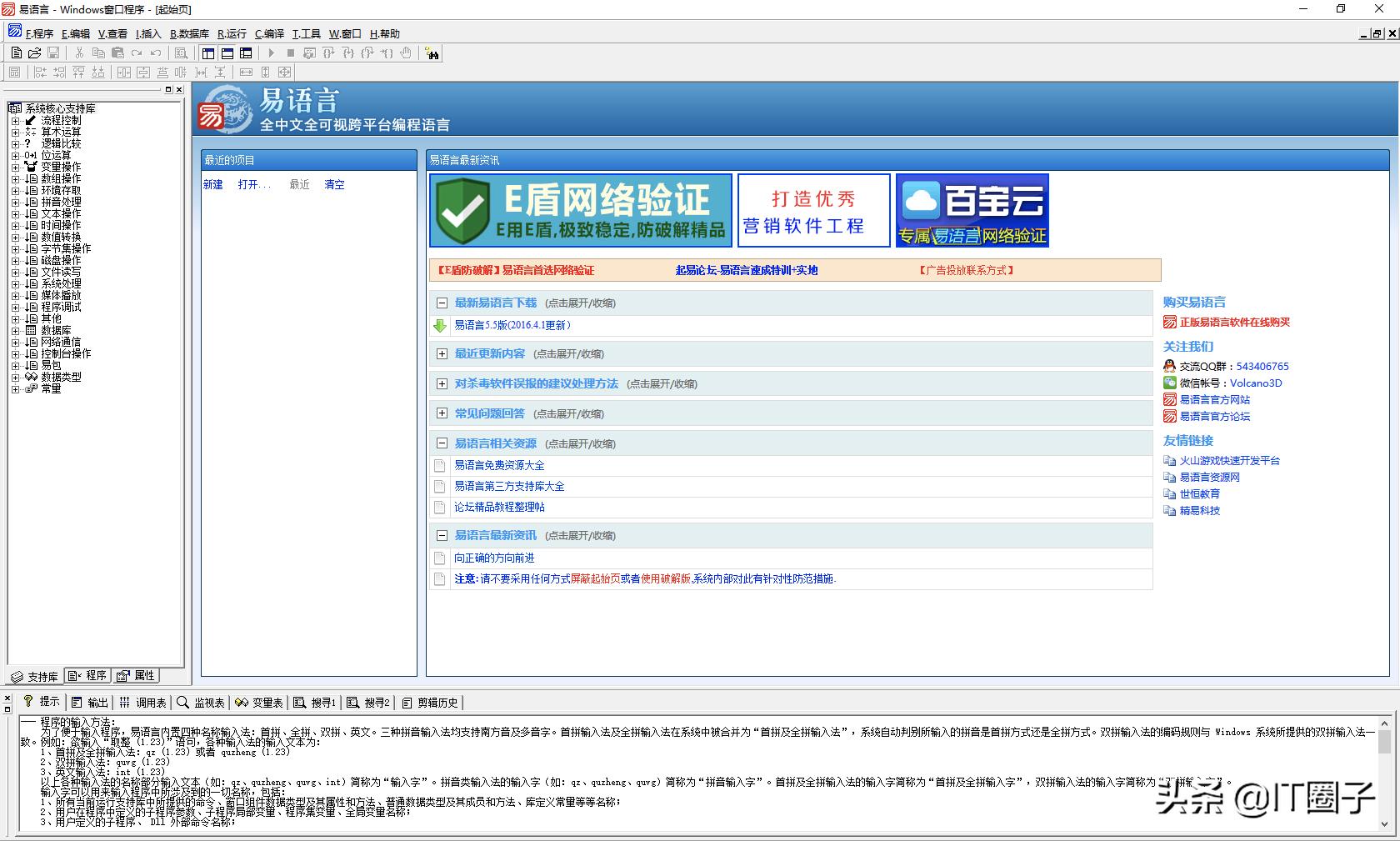The image size is (1400, 841).
Task: Expand the 流程控制 node in the support library tree
Action: tap(14, 121)
